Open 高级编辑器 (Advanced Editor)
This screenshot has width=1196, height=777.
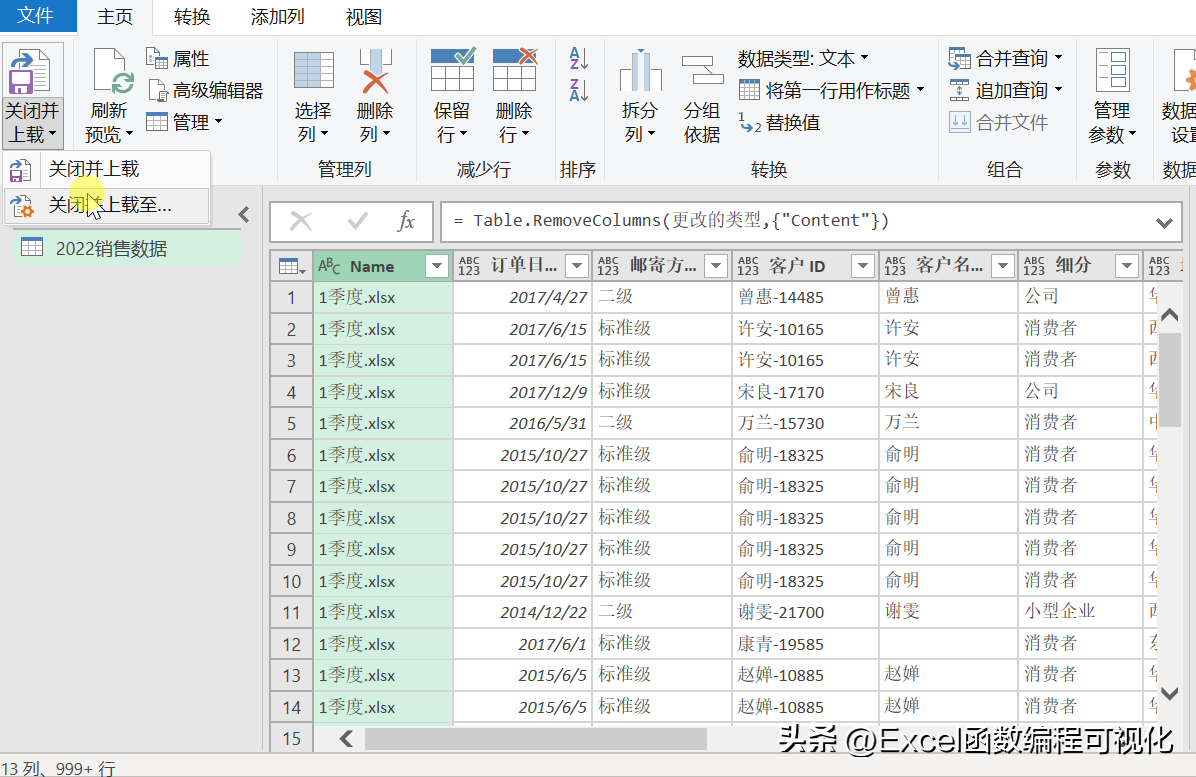click(205, 91)
